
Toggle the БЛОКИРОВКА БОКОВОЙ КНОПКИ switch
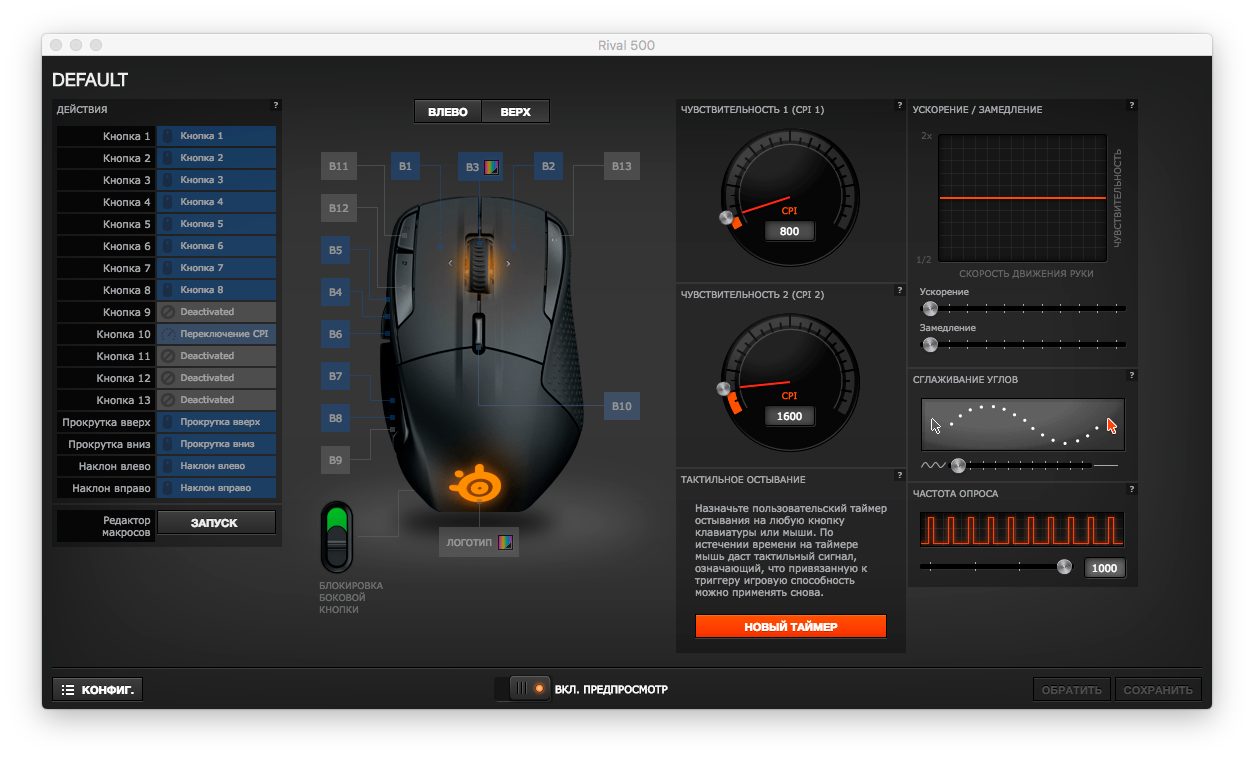click(x=337, y=537)
